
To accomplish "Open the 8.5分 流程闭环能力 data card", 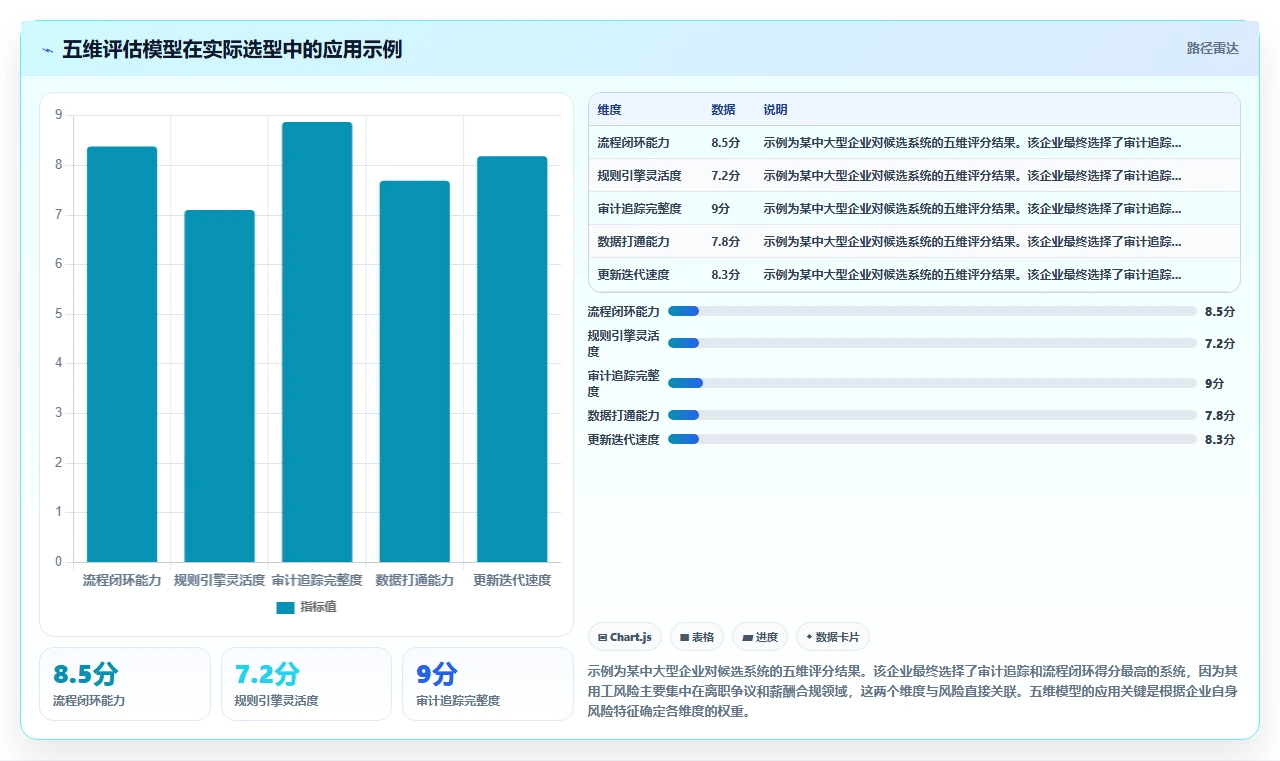I will (125, 684).
